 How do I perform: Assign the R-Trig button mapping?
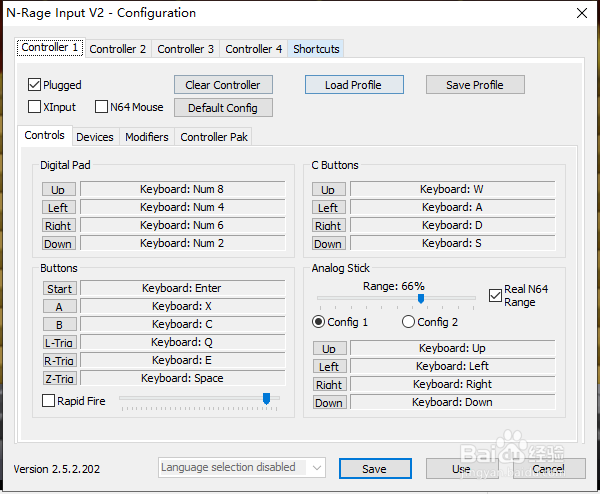[60, 360]
